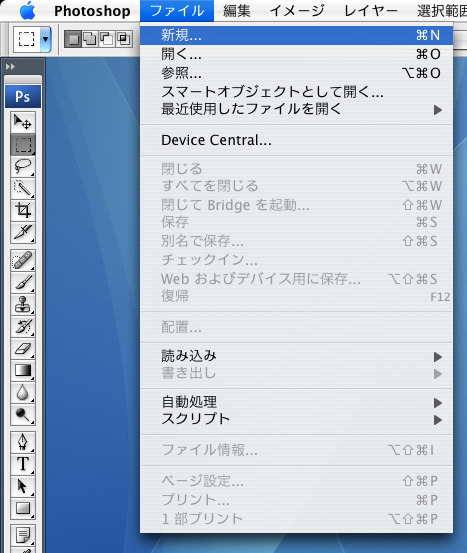Select the Lasso tool
Image resolution: width=467 pixels, height=553 pixels.
[23, 166]
